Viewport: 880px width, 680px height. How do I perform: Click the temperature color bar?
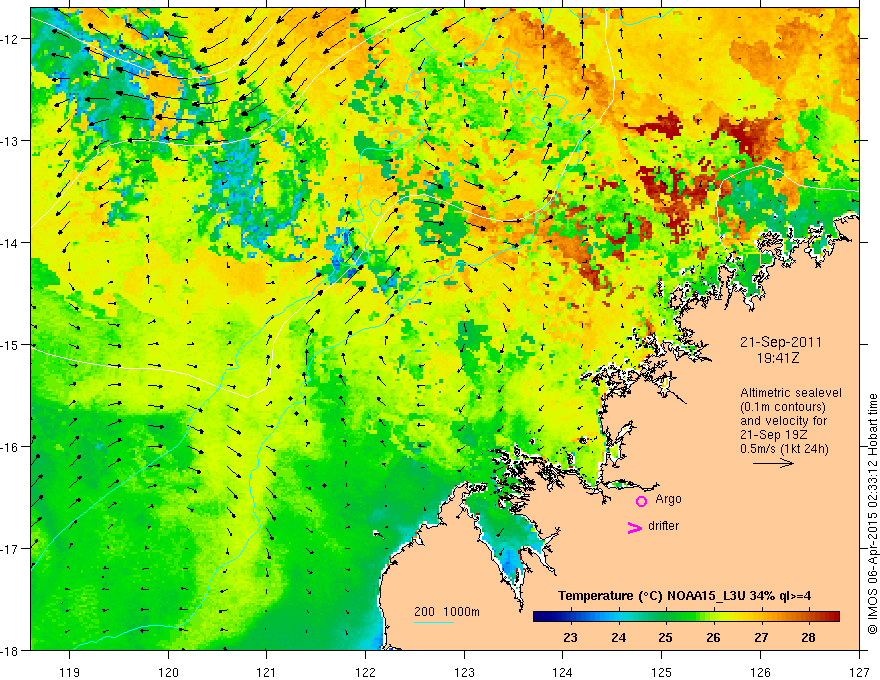[686, 617]
